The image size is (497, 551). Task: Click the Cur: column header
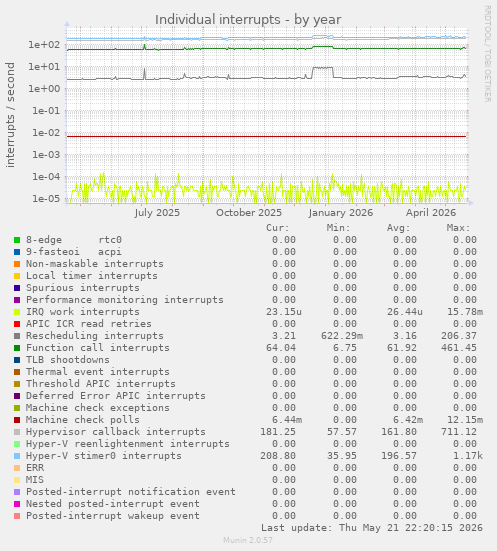[278, 228]
